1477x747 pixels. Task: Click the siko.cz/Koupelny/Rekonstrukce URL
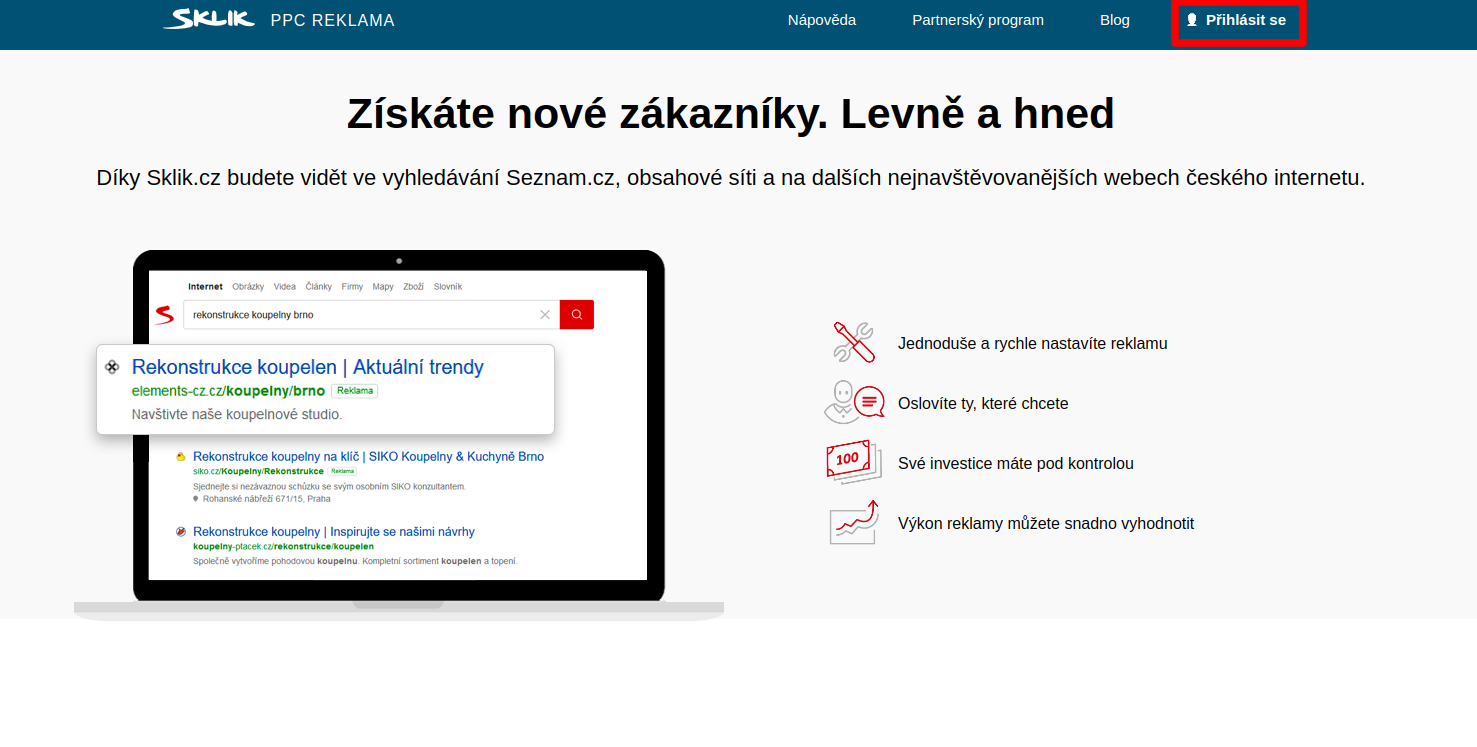tap(258, 471)
